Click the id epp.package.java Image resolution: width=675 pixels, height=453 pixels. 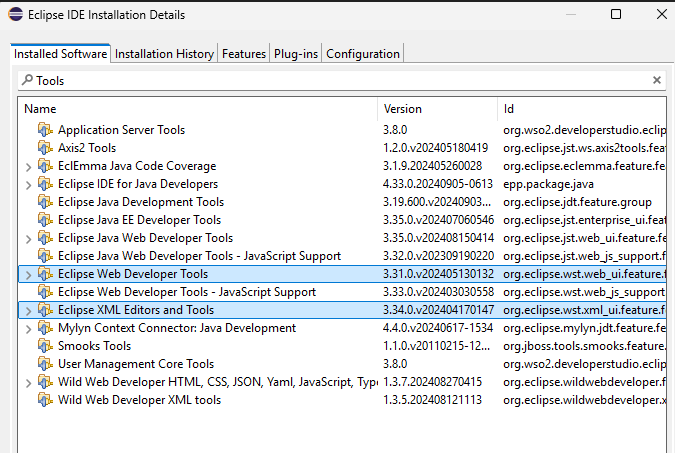(x=548, y=184)
